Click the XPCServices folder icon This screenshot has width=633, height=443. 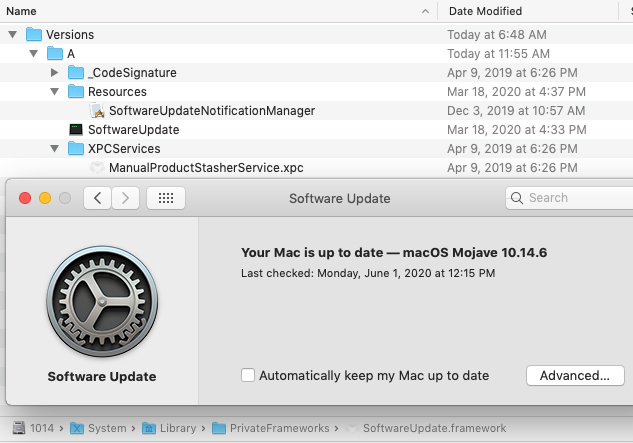click(75, 148)
